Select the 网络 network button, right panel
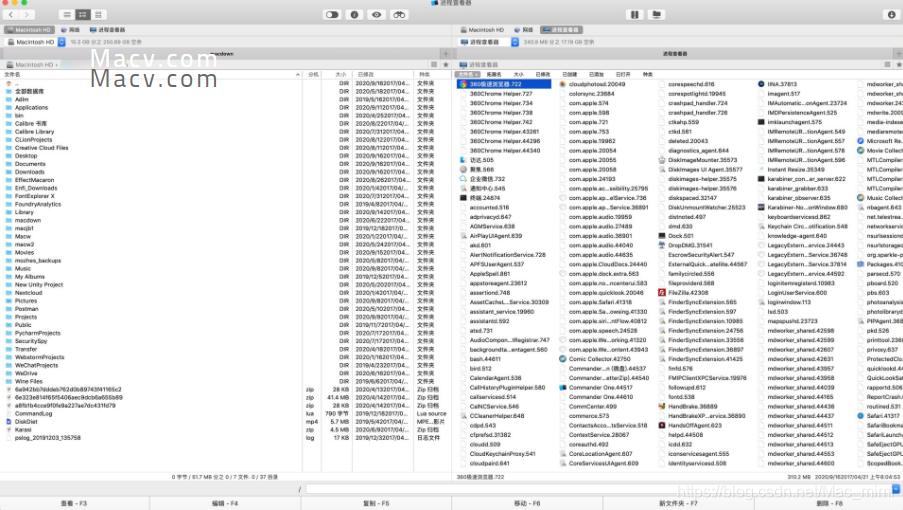Viewport: 903px width, 510px height. point(523,29)
